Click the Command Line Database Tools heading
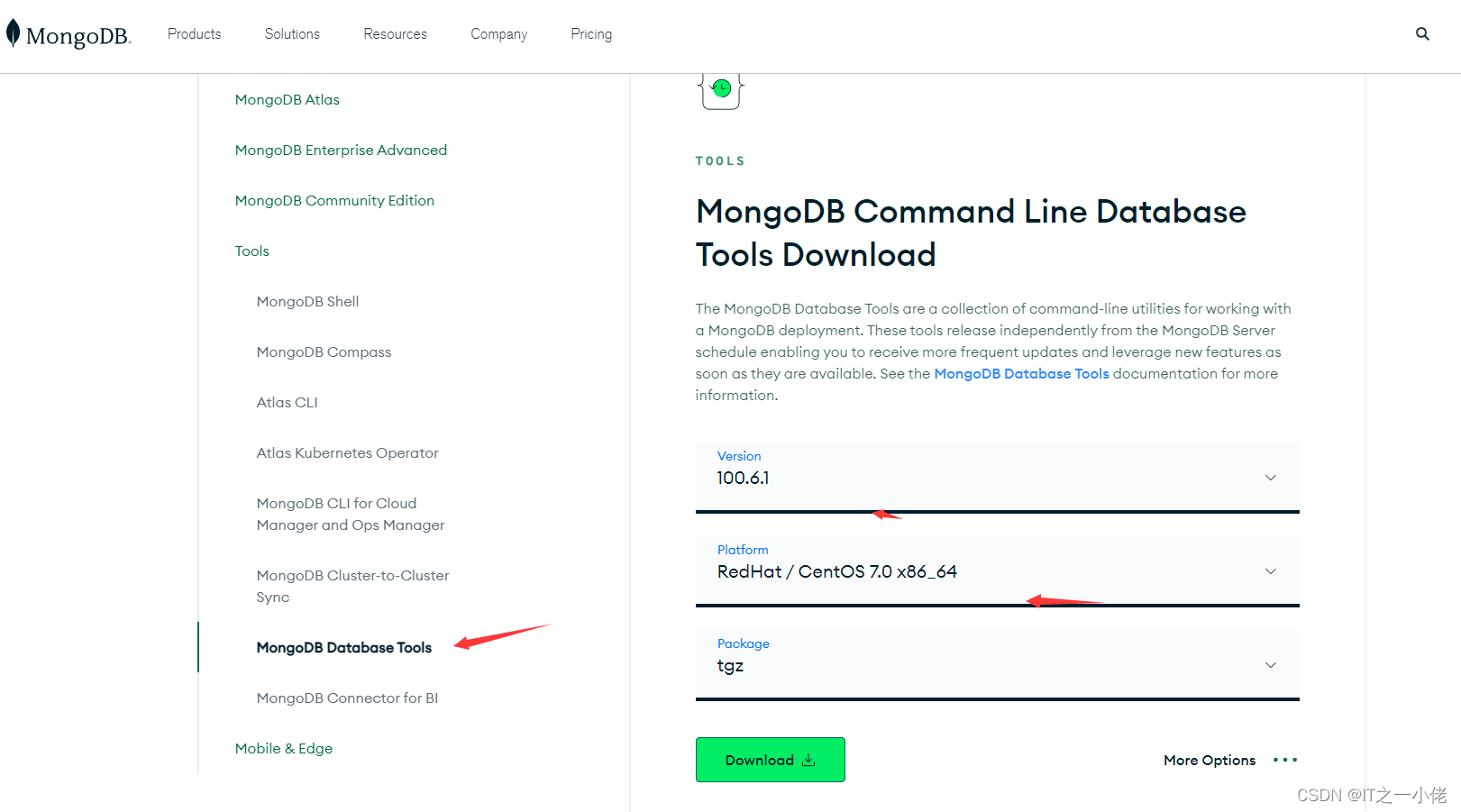 coord(971,233)
